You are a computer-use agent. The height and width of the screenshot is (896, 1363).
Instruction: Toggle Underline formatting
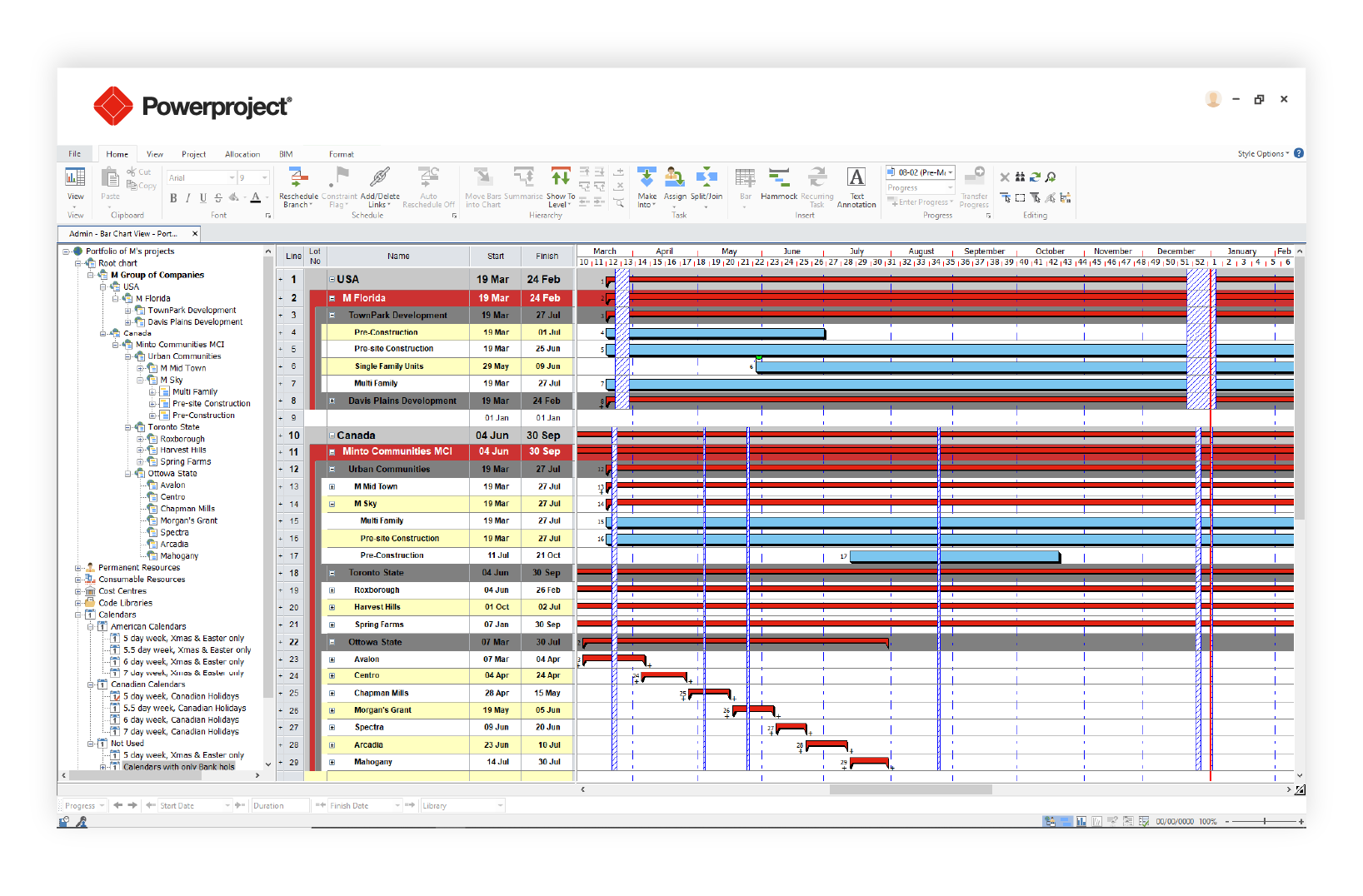pos(203,198)
